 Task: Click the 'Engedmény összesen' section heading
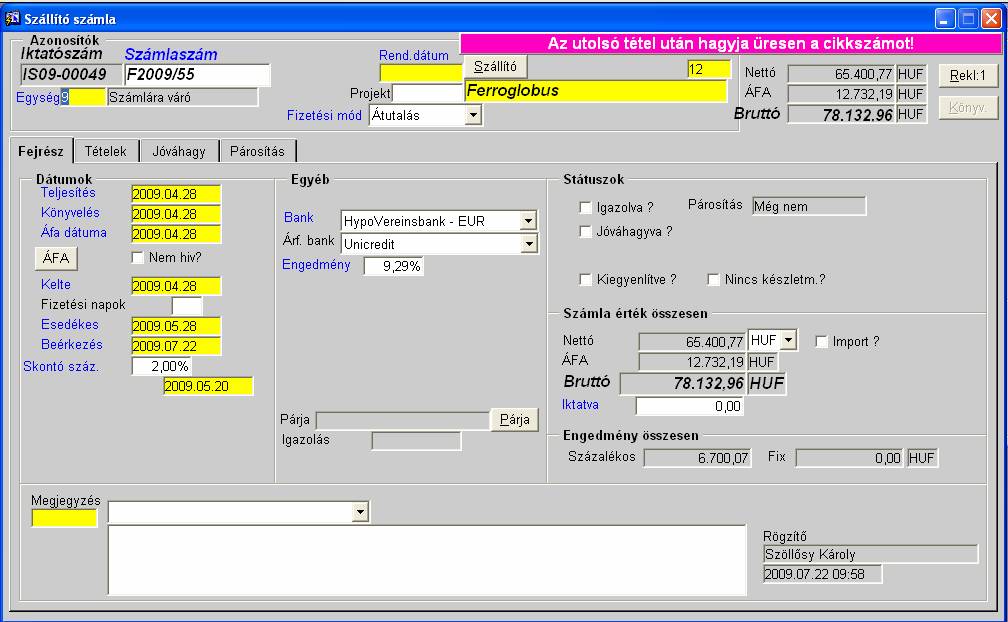pyautogui.click(x=631, y=436)
